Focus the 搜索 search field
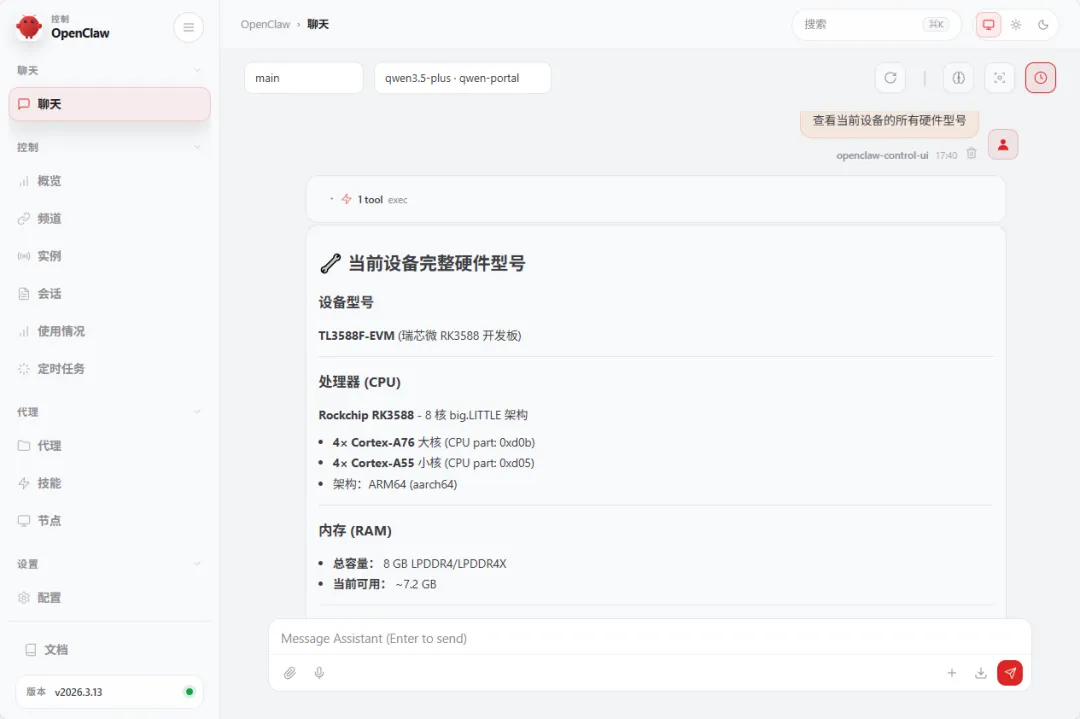 click(876, 24)
